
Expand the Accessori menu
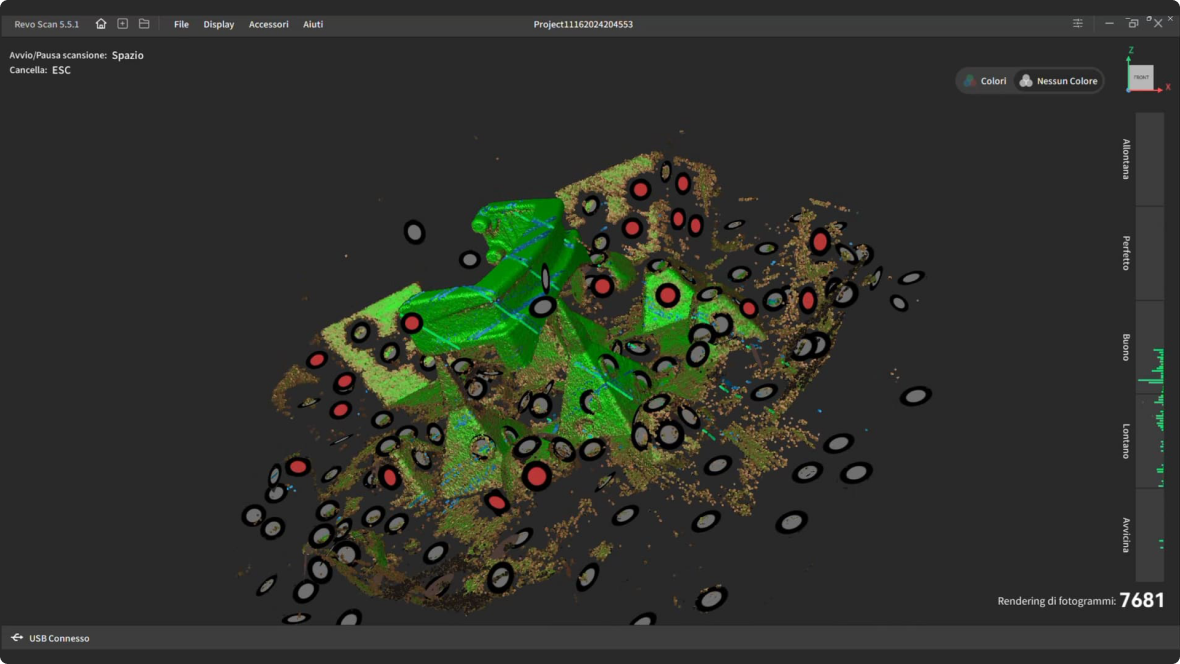[269, 24]
